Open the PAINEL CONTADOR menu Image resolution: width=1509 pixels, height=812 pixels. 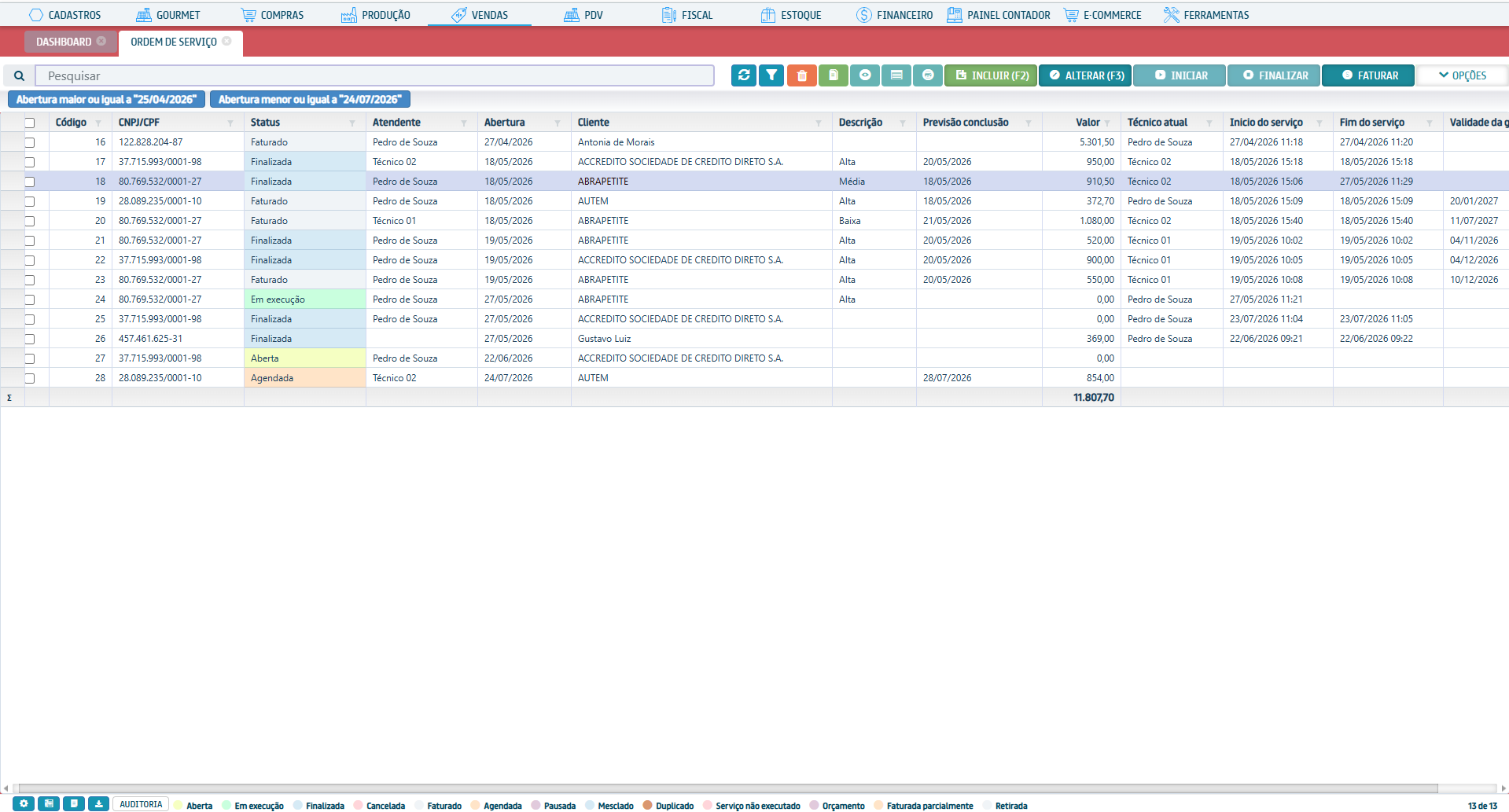coord(999,15)
